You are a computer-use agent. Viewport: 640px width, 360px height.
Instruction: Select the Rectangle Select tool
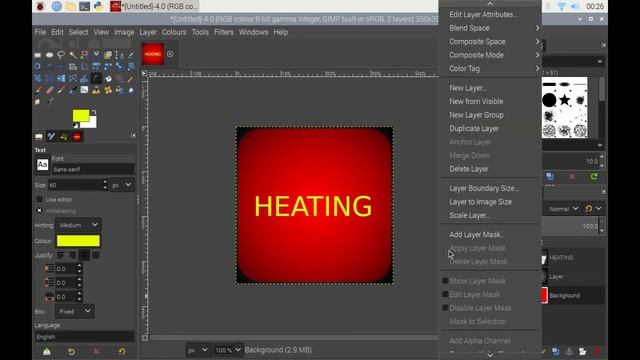pyautogui.click(x=38, y=55)
